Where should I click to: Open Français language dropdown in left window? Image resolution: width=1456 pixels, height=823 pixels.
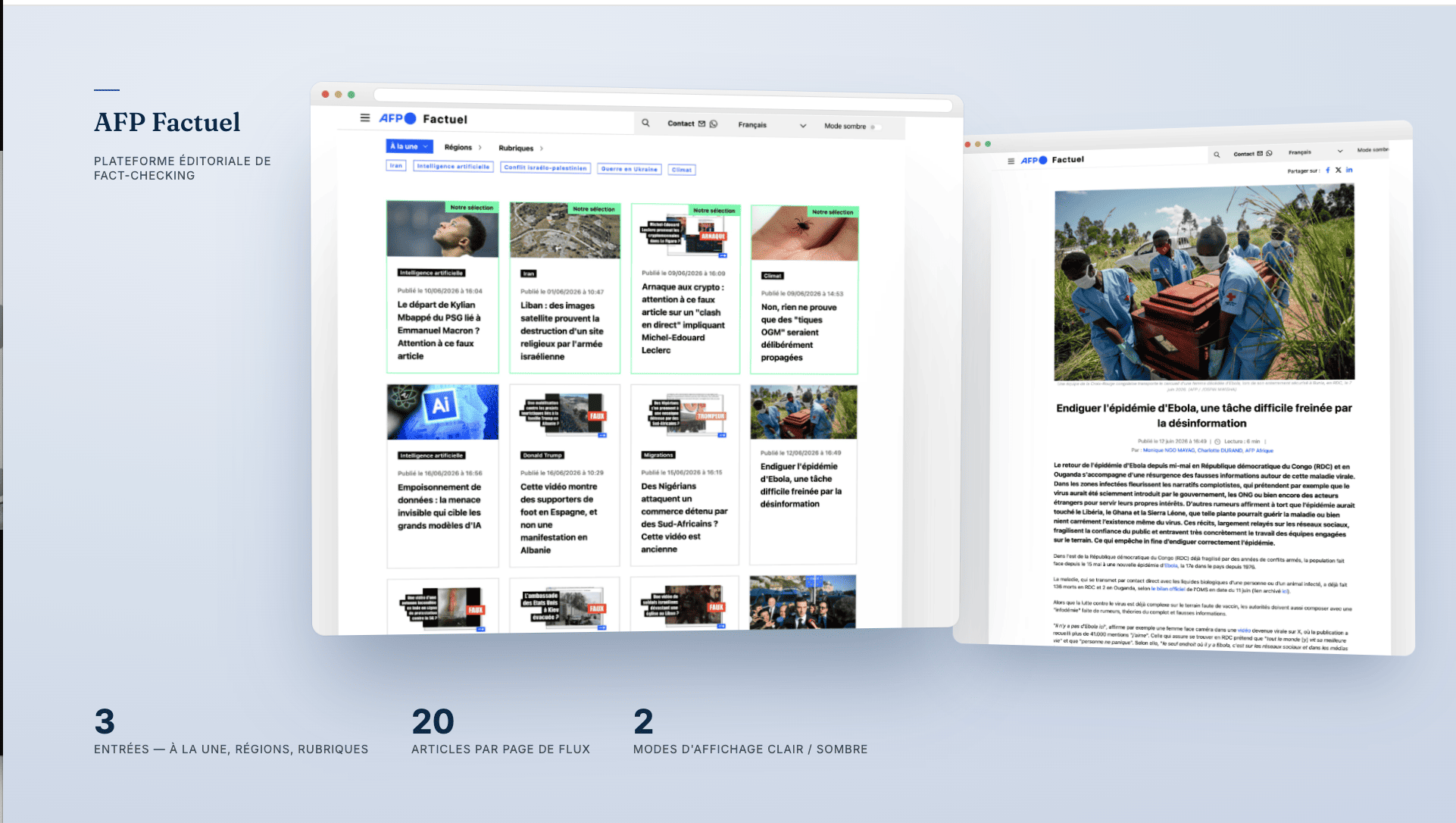pyautogui.click(x=772, y=125)
